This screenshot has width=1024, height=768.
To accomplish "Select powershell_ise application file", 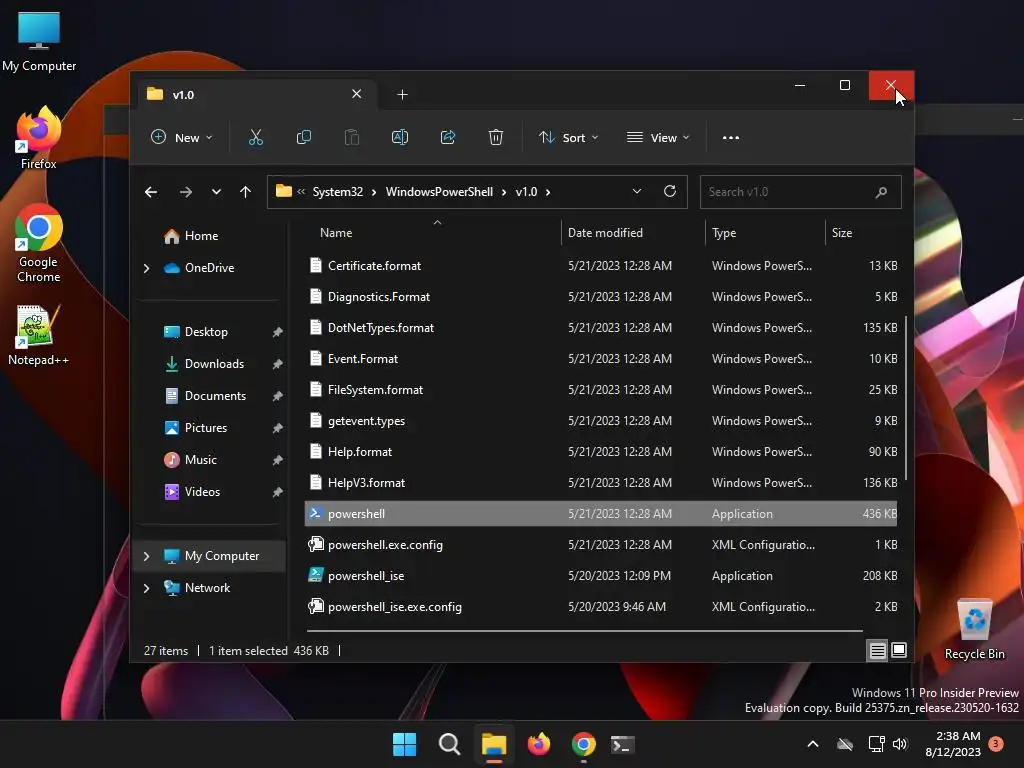I will point(601,576).
